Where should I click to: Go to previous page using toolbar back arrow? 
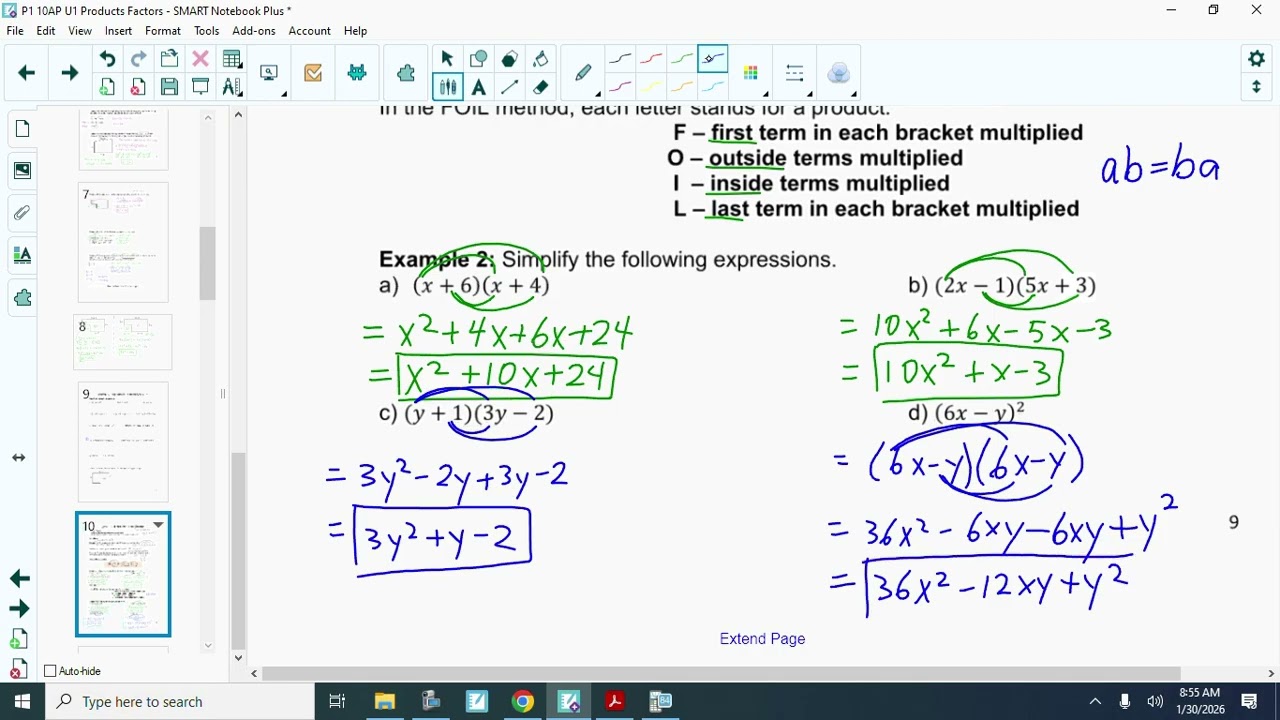click(27, 73)
